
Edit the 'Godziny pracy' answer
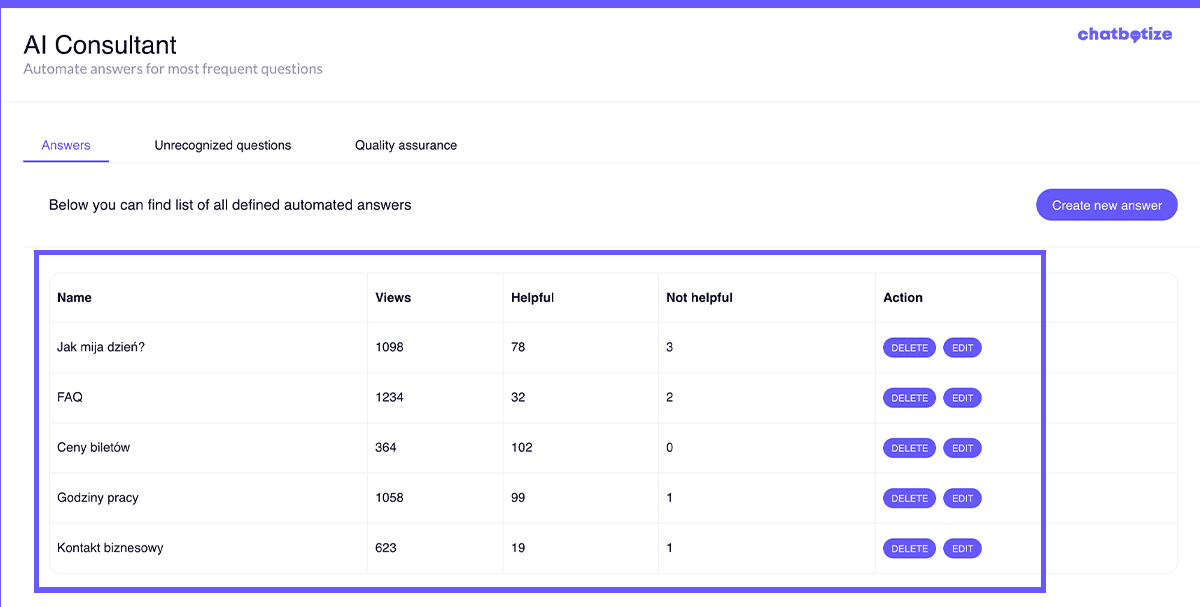[x=962, y=498]
